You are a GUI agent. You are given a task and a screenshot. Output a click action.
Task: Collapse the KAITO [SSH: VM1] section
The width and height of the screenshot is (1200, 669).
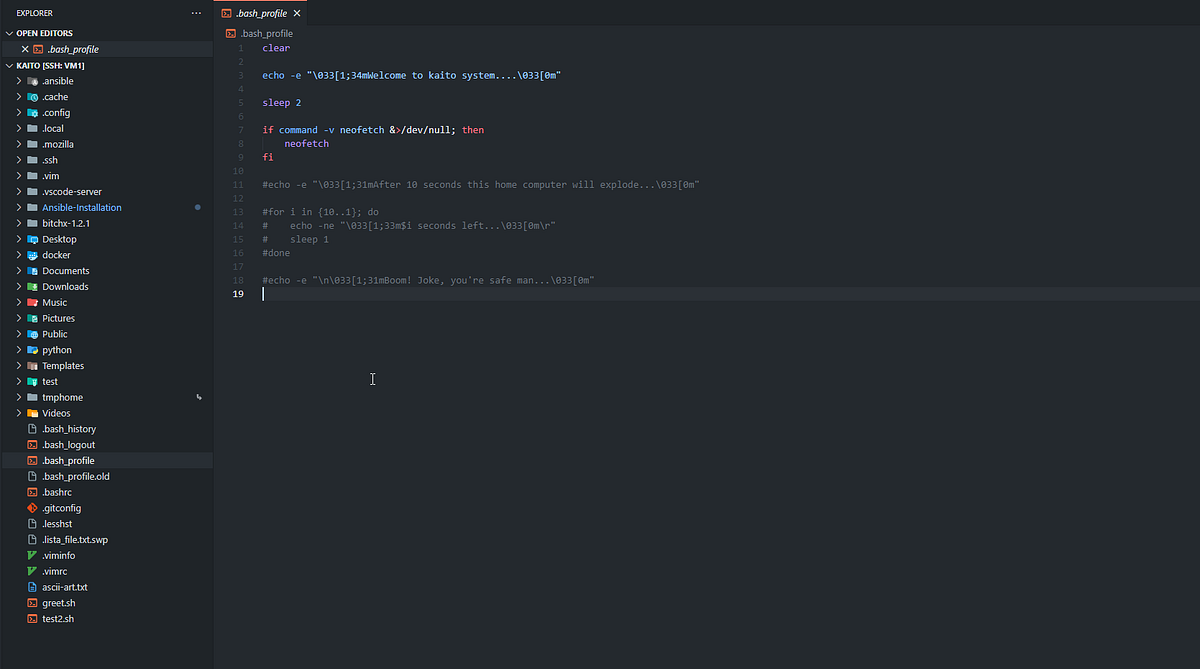[8, 64]
